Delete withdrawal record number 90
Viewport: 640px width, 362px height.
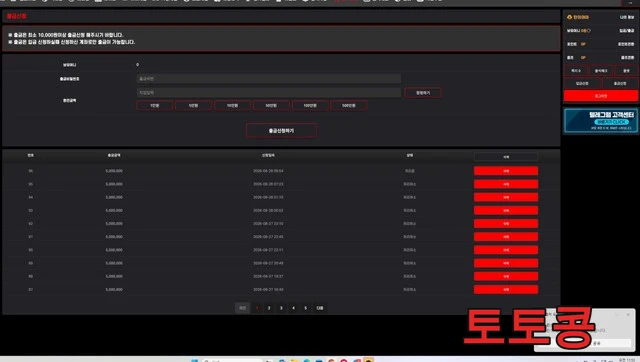click(x=506, y=250)
